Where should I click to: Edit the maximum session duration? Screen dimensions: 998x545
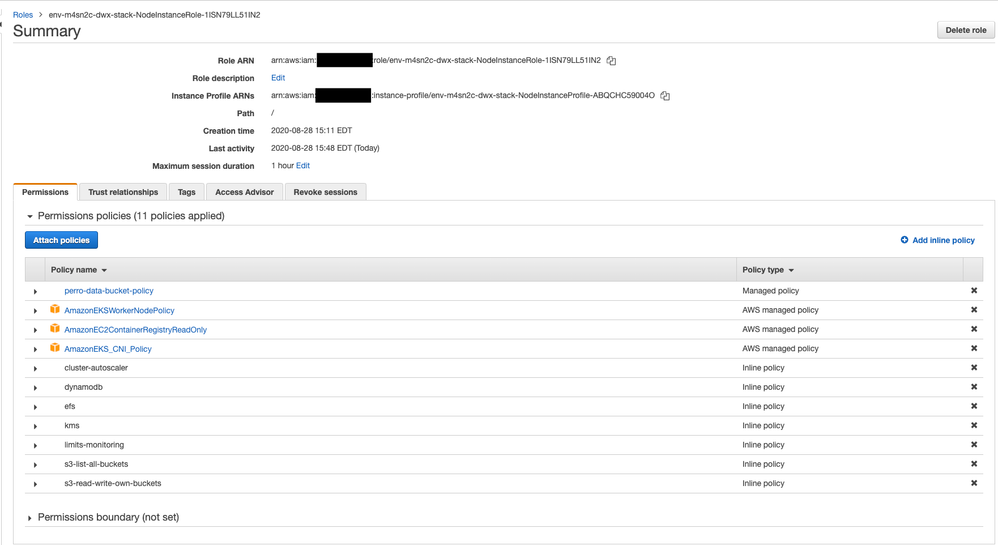click(x=303, y=166)
